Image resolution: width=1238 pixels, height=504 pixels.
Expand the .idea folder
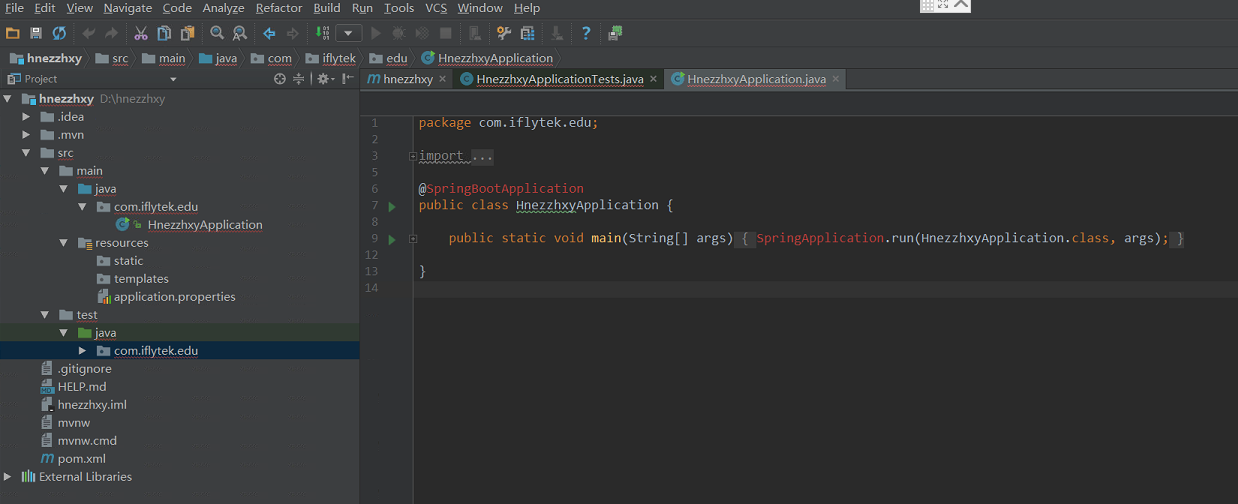(27, 117)
